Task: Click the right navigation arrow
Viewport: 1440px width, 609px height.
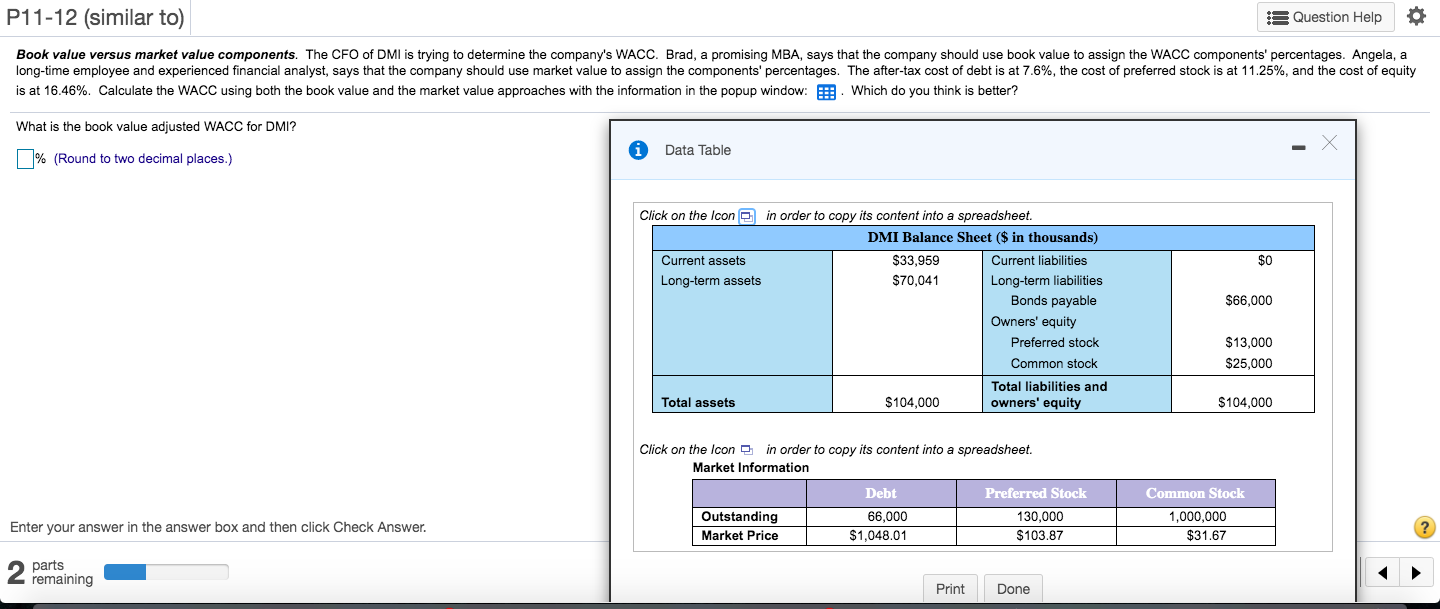Action: pyautogui.click(x=1417, y=572)
